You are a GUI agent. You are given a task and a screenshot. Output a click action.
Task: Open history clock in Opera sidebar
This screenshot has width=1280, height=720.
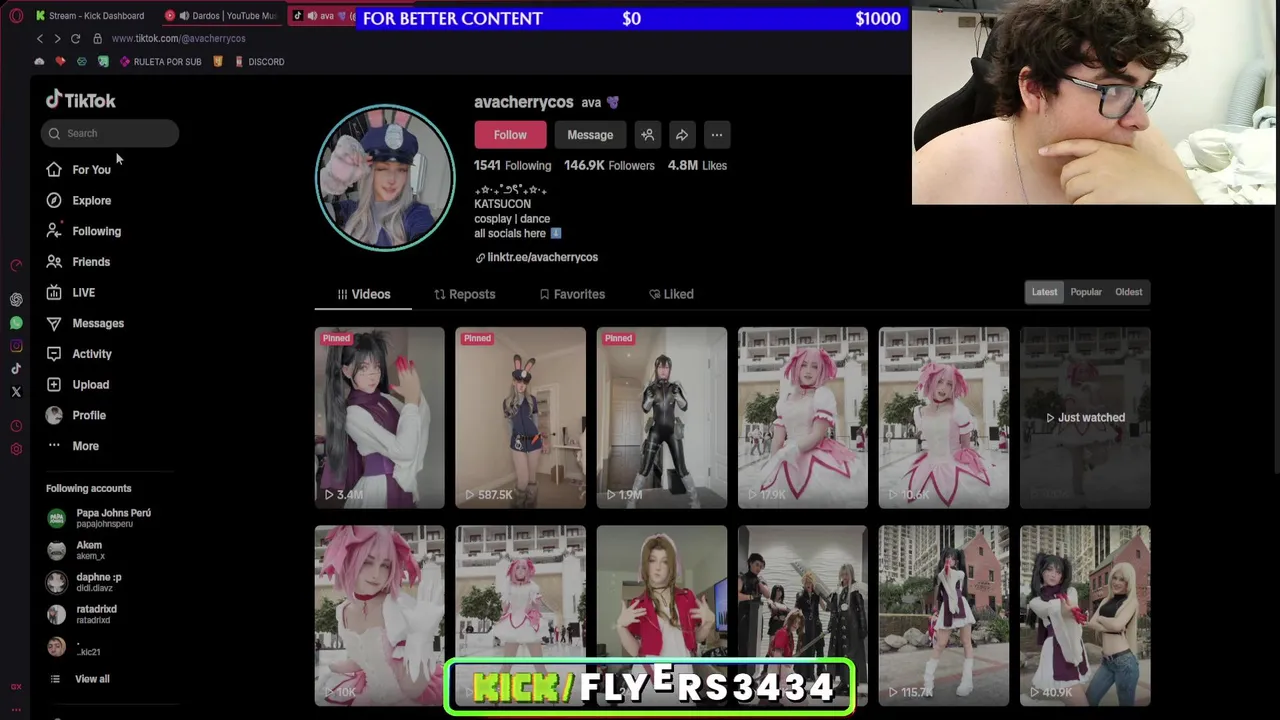pyautogui.click(x=16, y=427)
